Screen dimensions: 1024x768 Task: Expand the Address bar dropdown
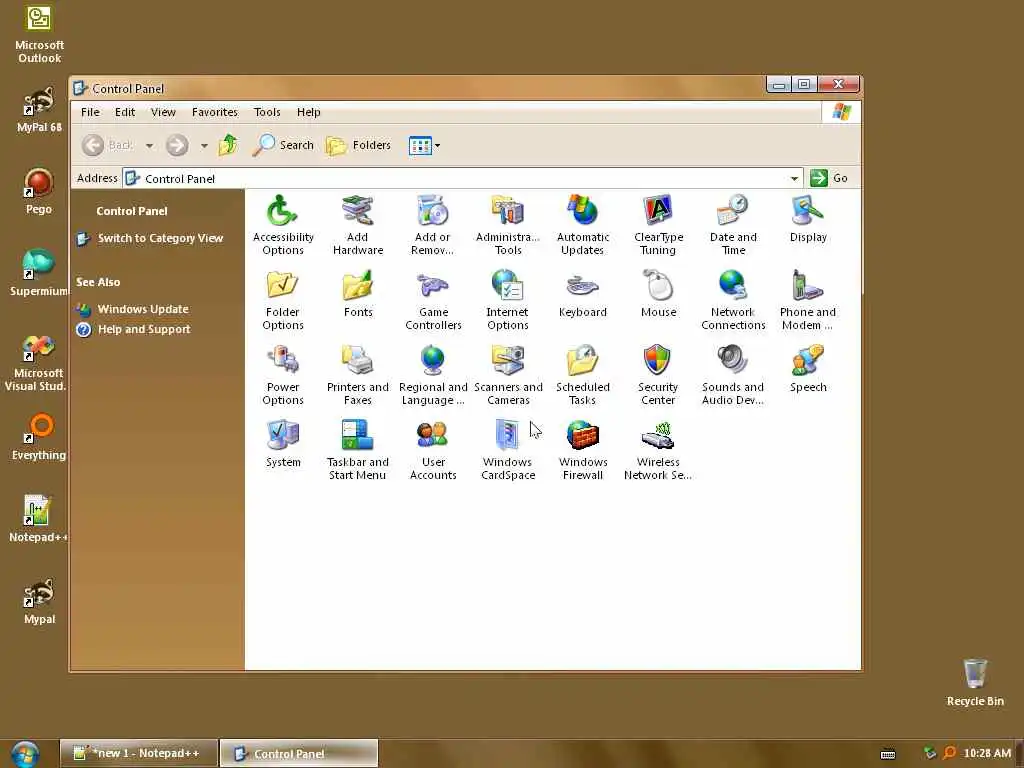coord(794,178)
